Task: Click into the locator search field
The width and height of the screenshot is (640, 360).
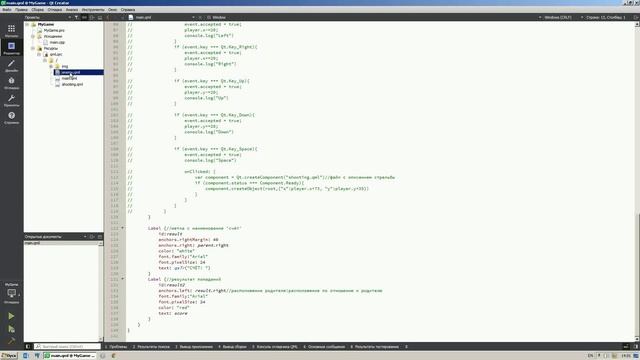Action: pyautogui.click(x=67, y=347)
